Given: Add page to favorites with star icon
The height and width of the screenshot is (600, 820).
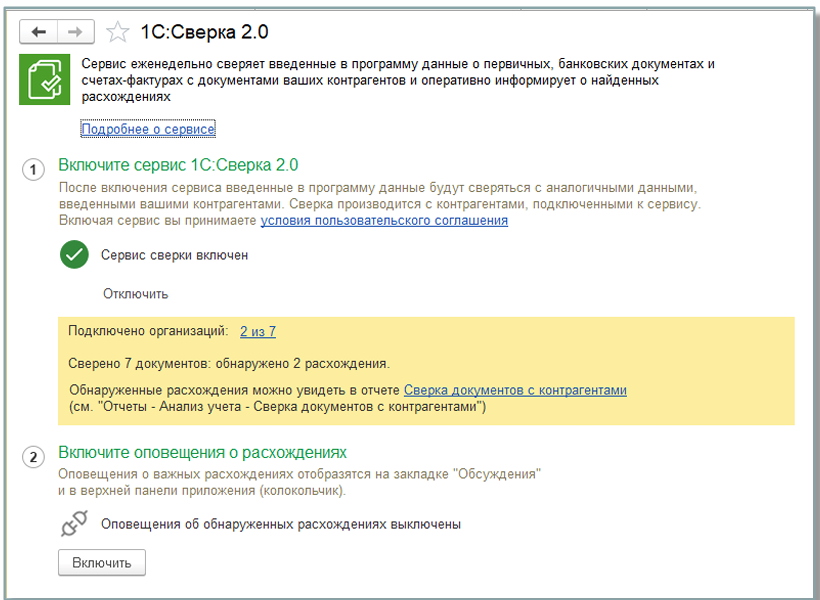Looking at the screenshot, I should point(118,32).
